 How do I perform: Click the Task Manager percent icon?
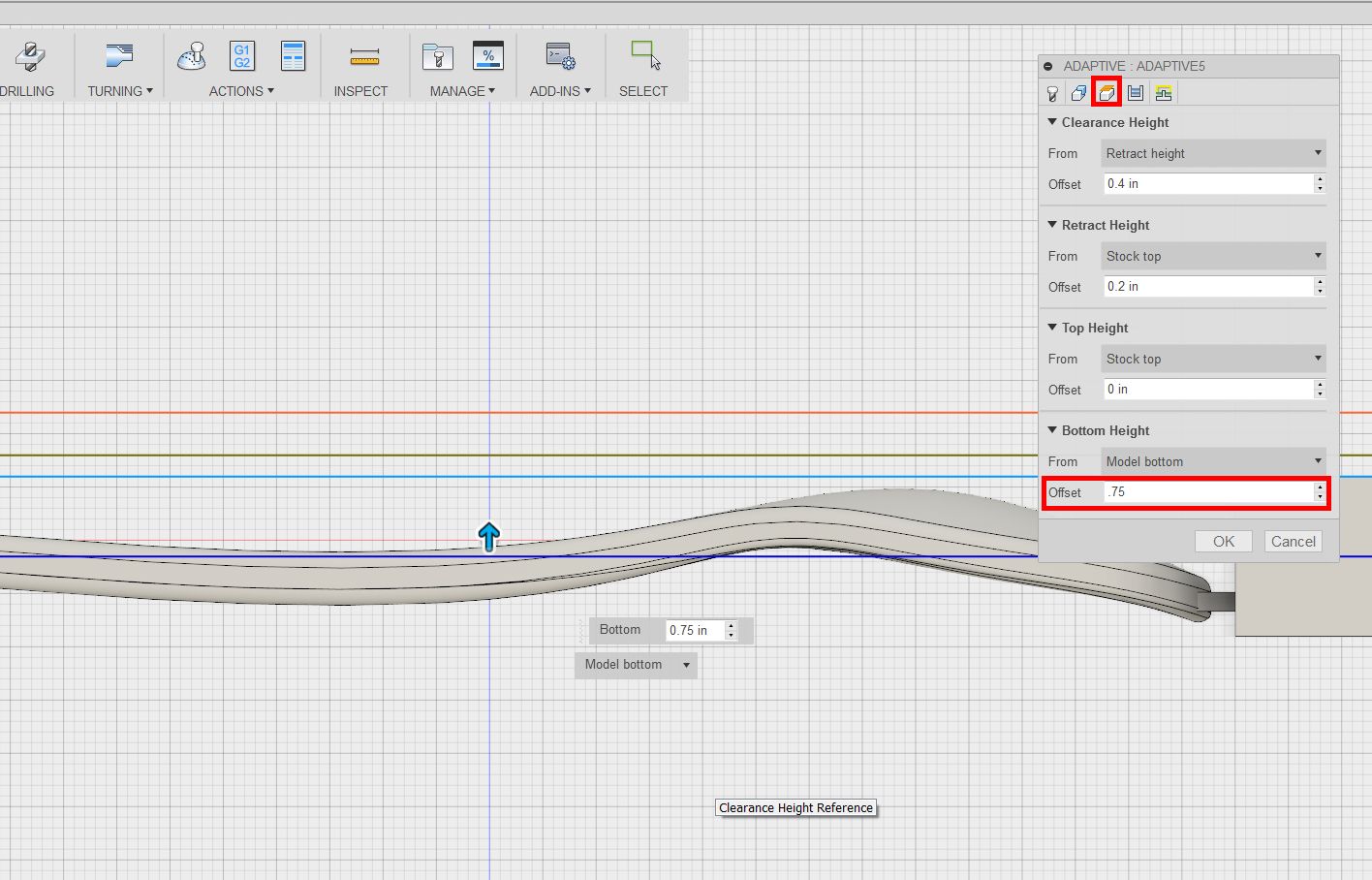click(487, 56)
